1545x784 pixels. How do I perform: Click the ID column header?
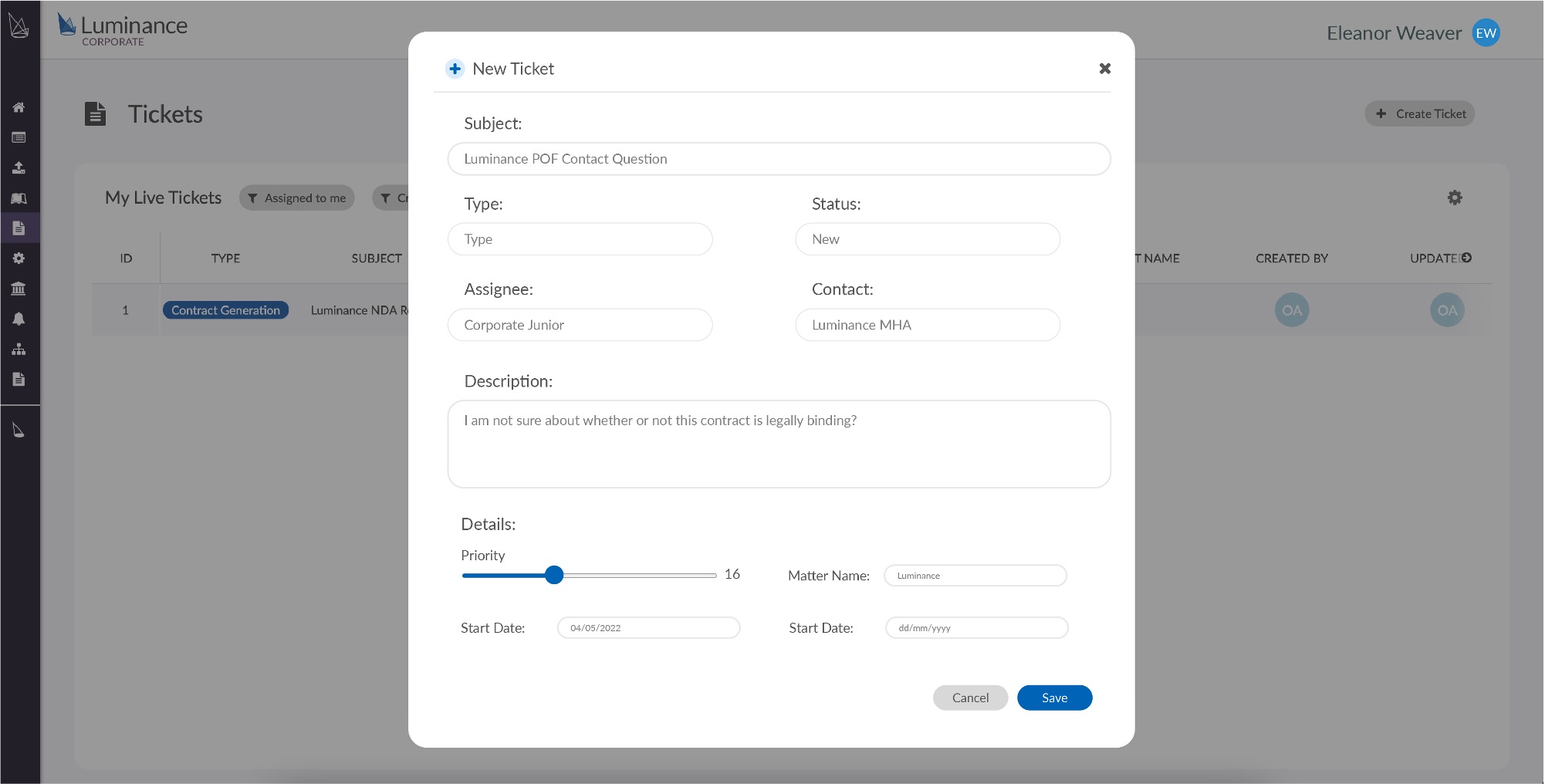126,259
